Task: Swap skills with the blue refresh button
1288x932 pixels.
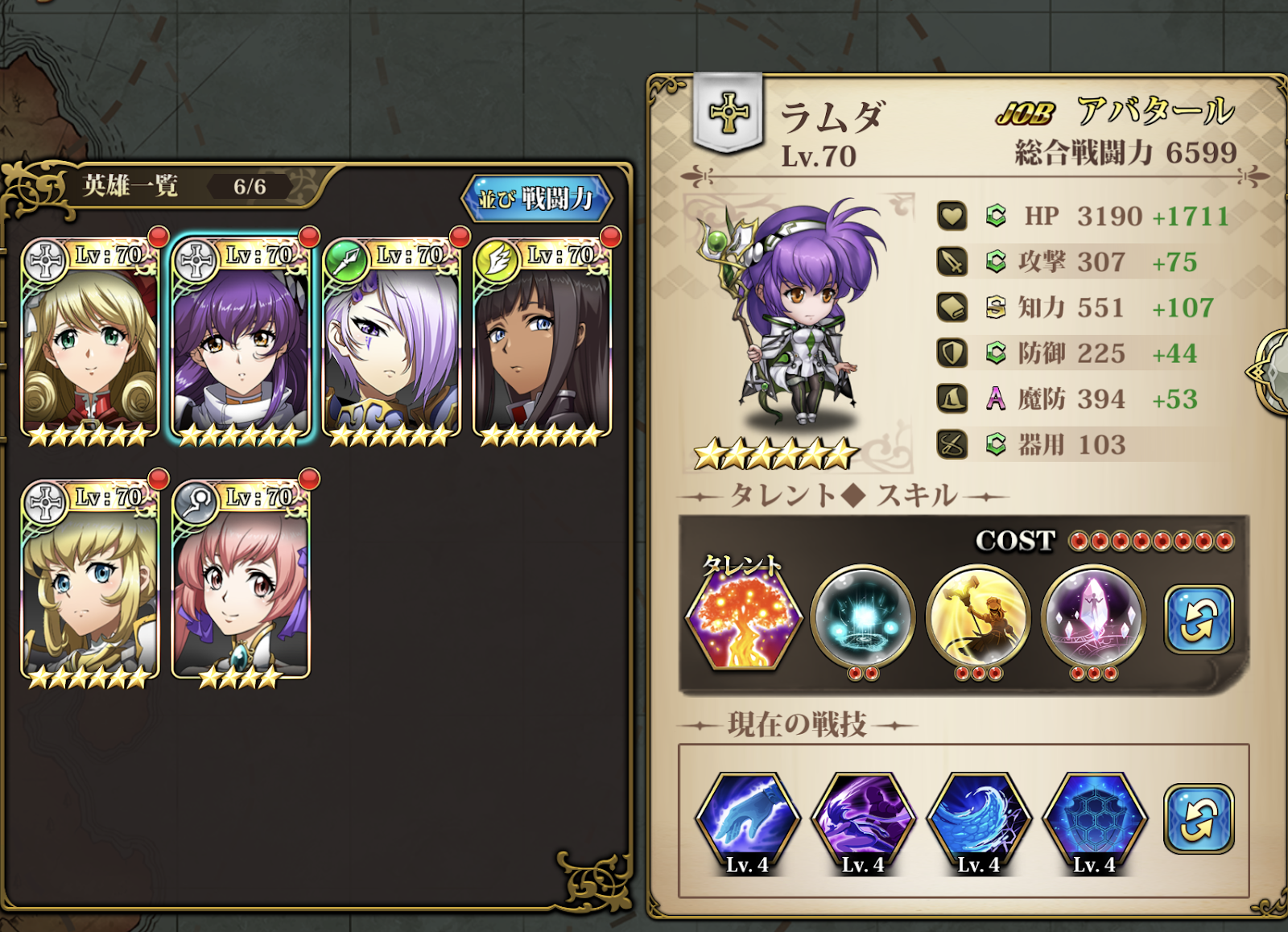Action: tap(1199, 619)
